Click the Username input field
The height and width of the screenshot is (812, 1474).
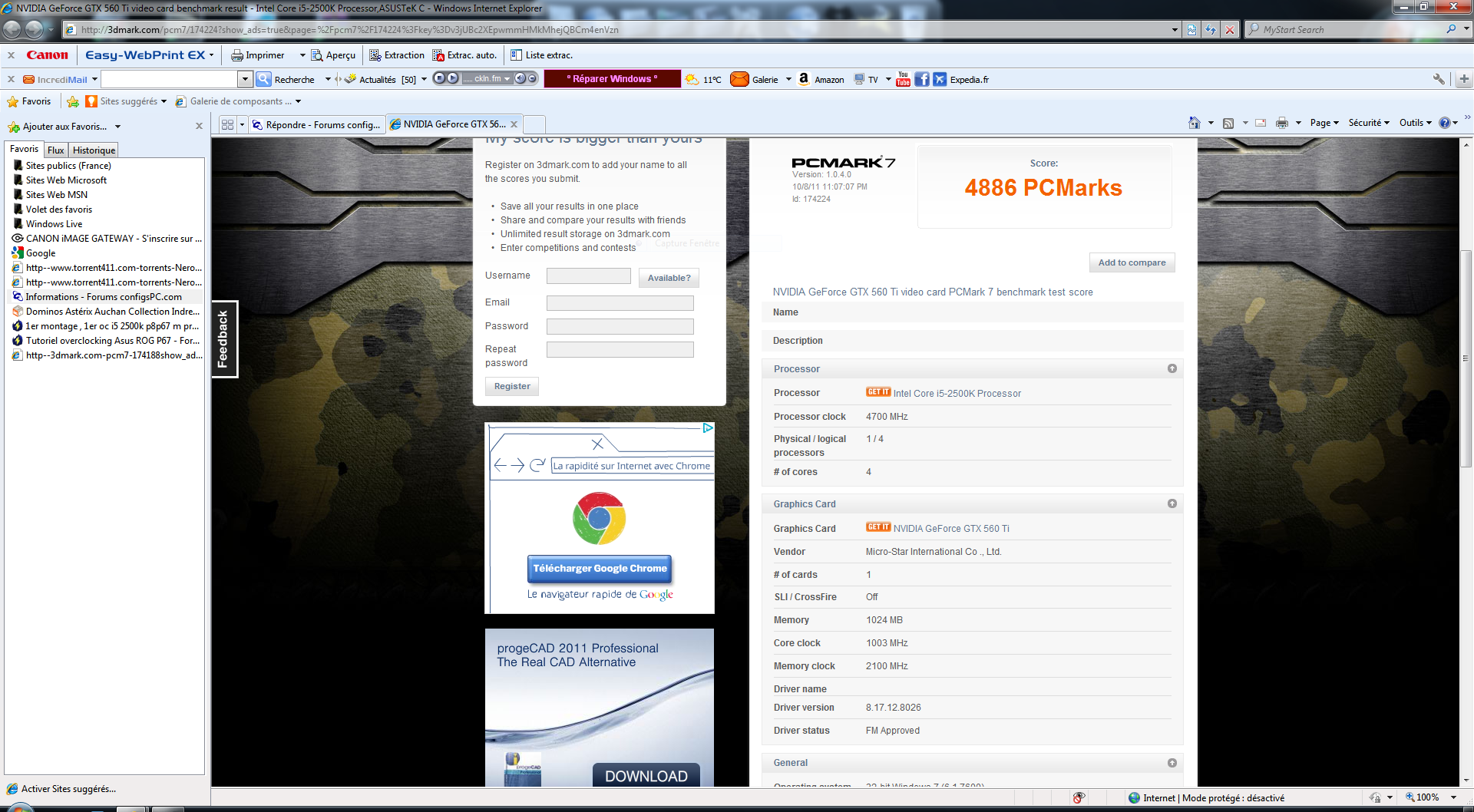click(588, 276)
